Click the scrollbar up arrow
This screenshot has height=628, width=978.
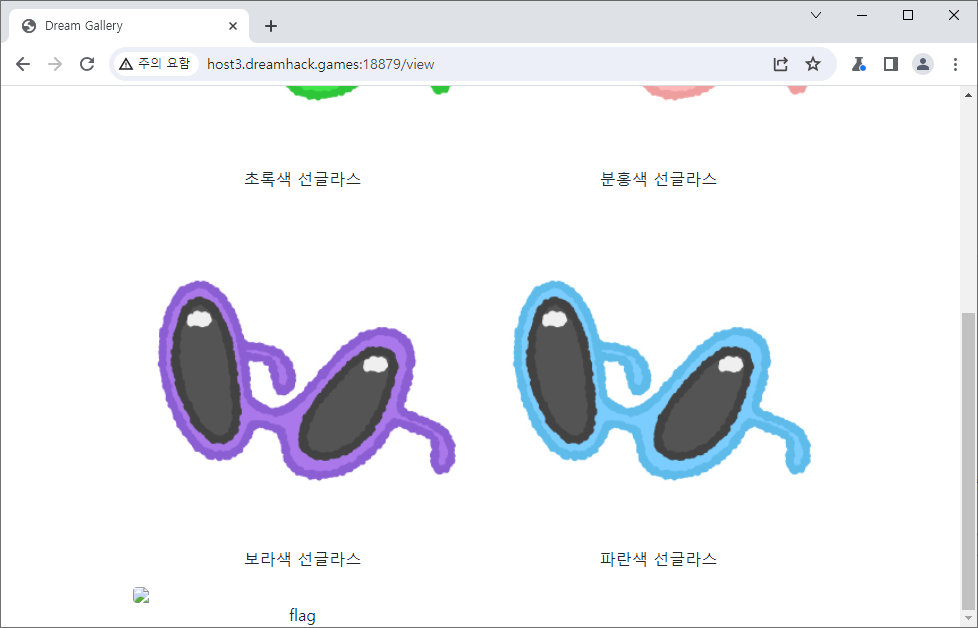967,95
